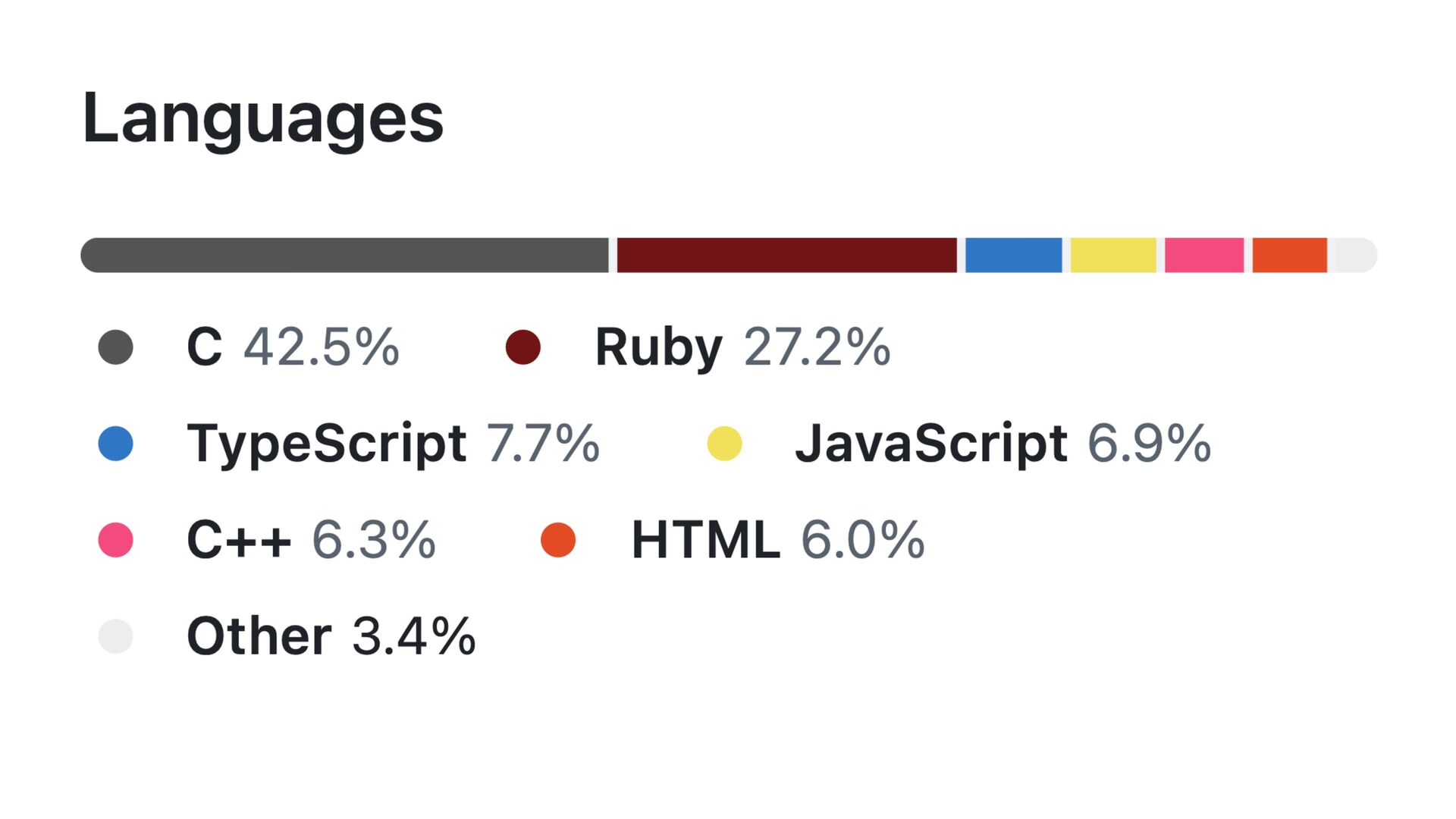The height and width of the screenshot is (819, 1456).
Task: Click the pink C++ legend dot
Action: [115, 540]
